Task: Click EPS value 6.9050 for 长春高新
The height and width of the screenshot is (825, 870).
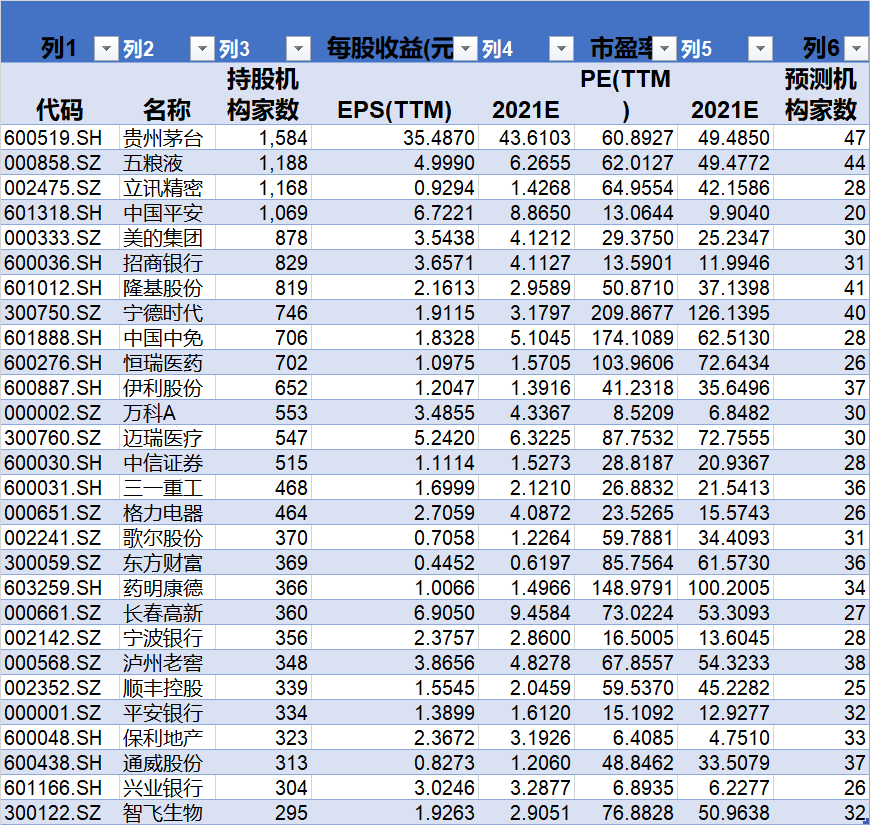Action: click(394, 613)
